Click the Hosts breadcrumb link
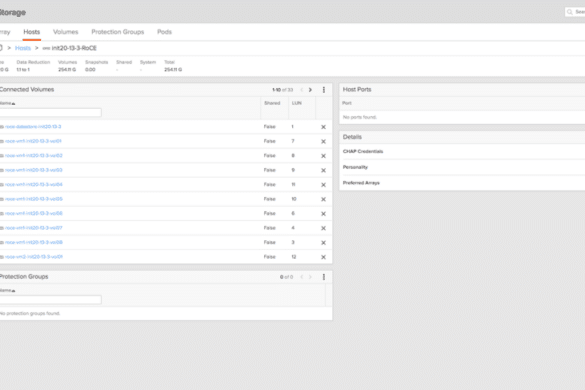 tap(23, 48)
